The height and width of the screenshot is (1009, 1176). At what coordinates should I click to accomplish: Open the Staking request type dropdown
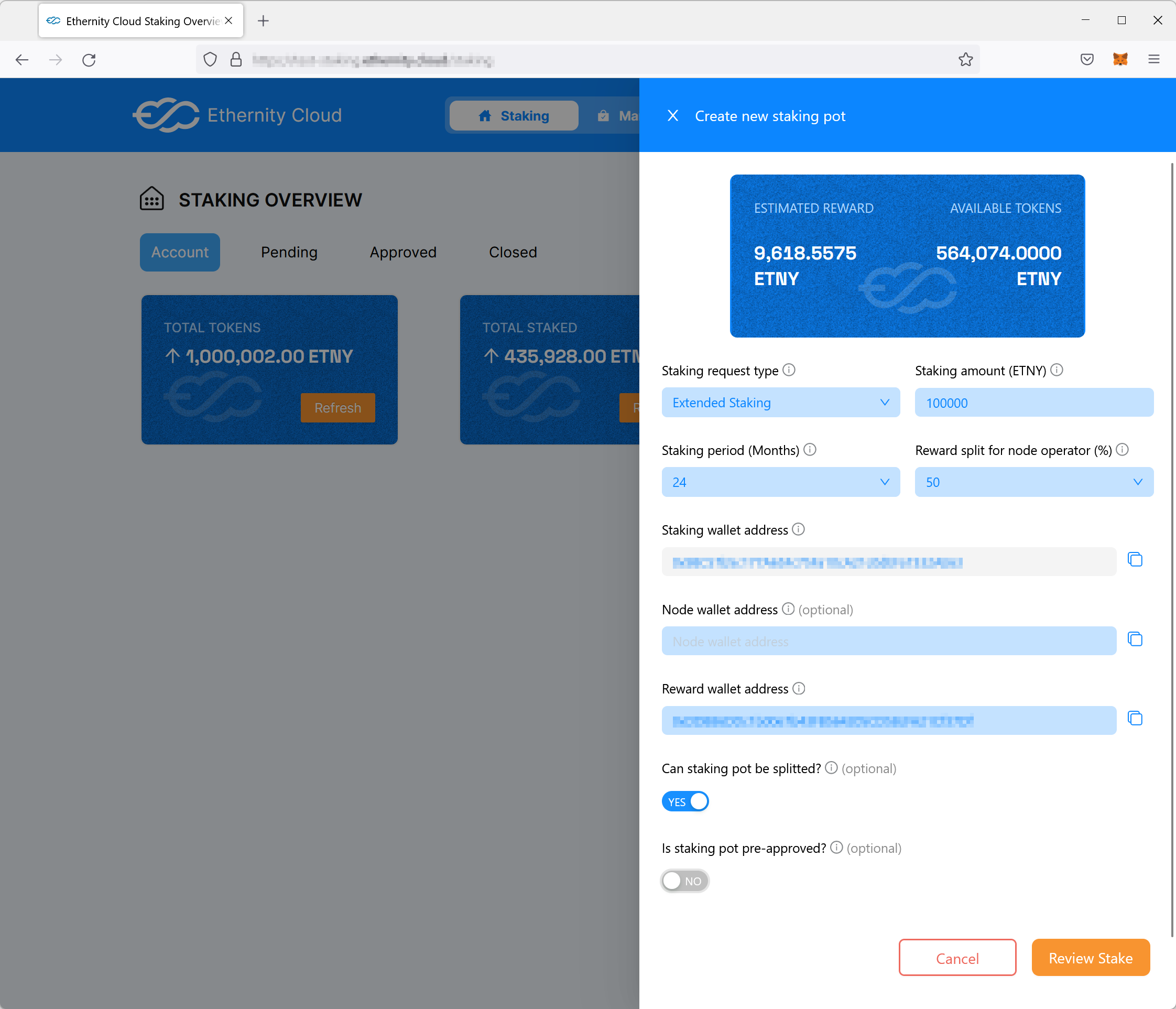(780, 403)
